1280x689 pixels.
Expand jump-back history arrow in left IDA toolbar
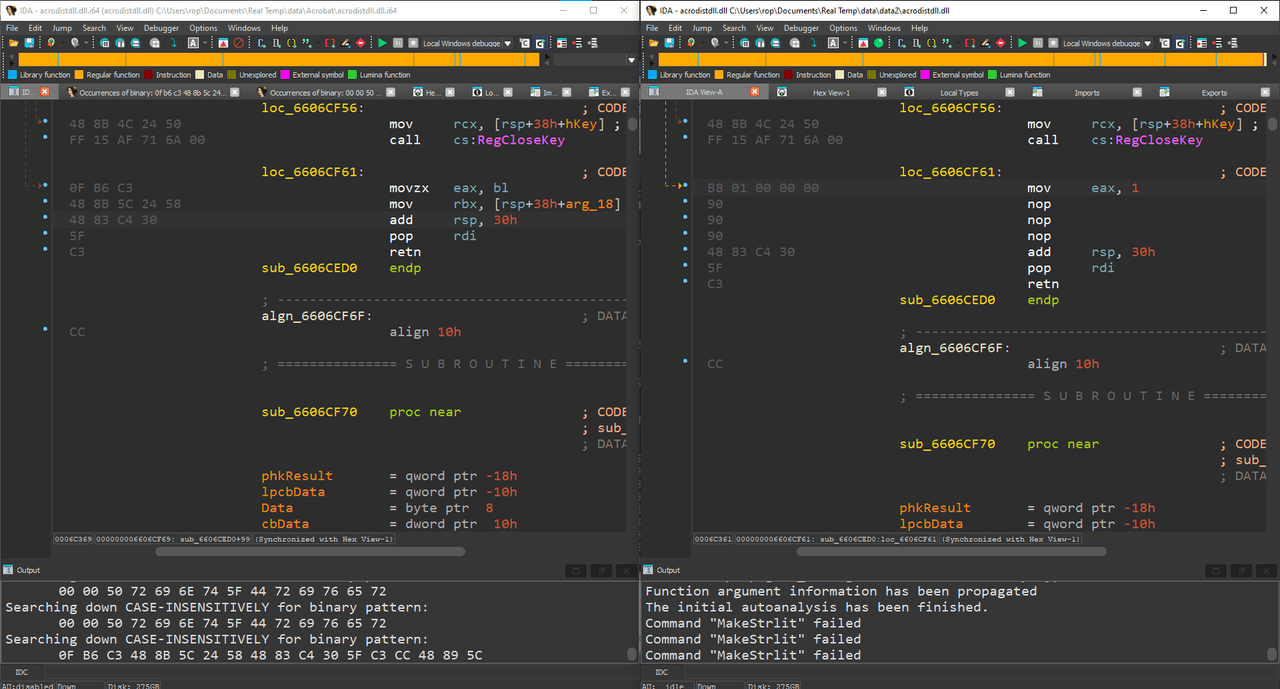[62, 43]
